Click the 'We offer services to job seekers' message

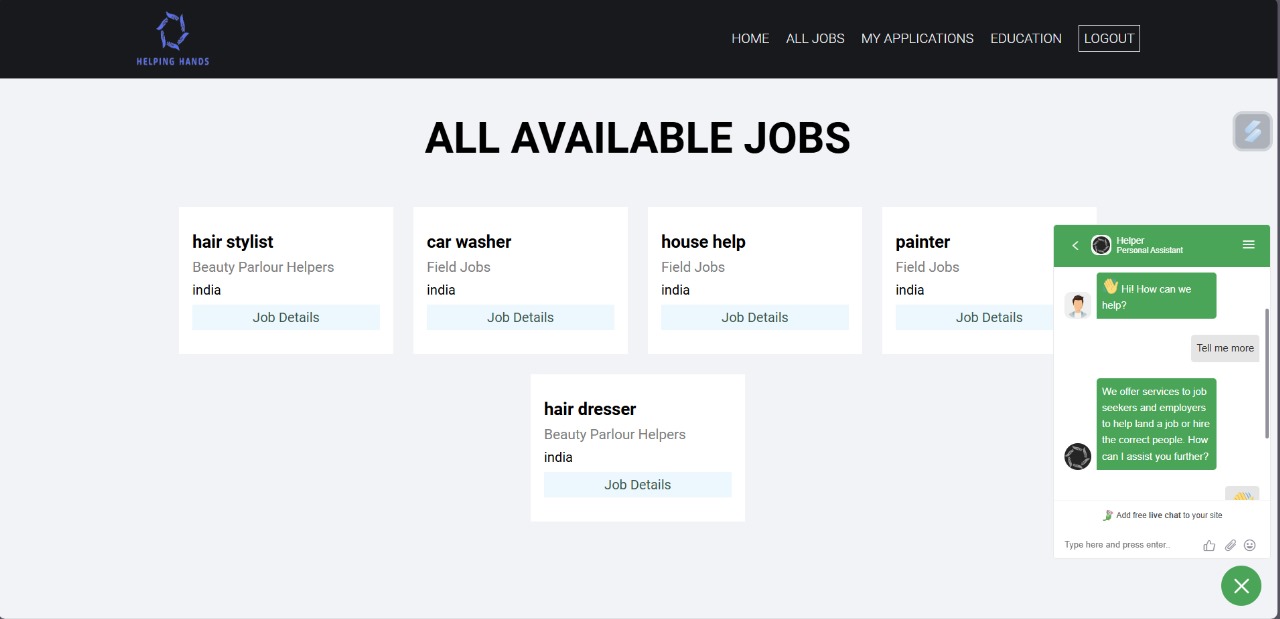1156,424
